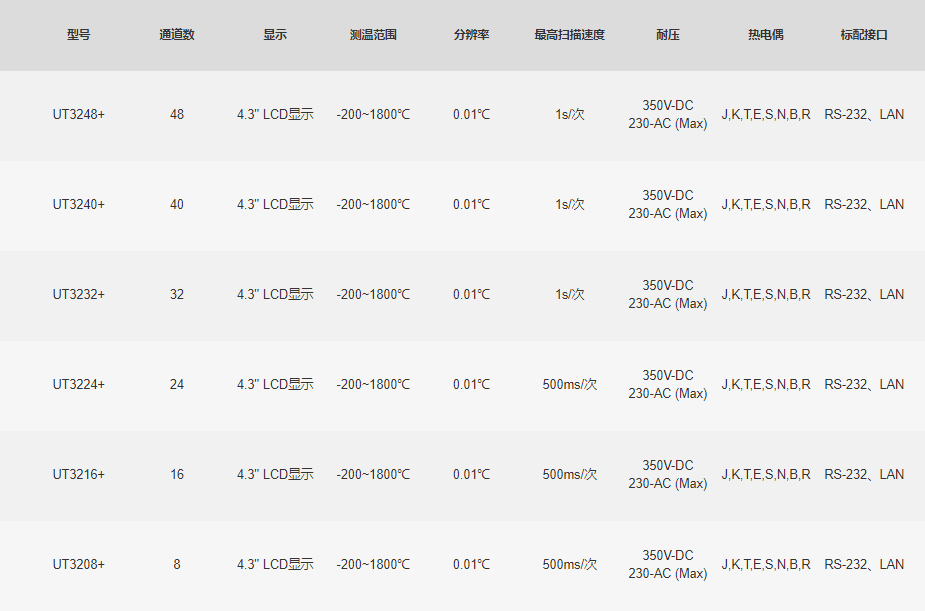The width and height of the screenshot is (925, 611).
Task: Click the 通道数 column header
Action: pyautogui.click(x=177, y=35)
